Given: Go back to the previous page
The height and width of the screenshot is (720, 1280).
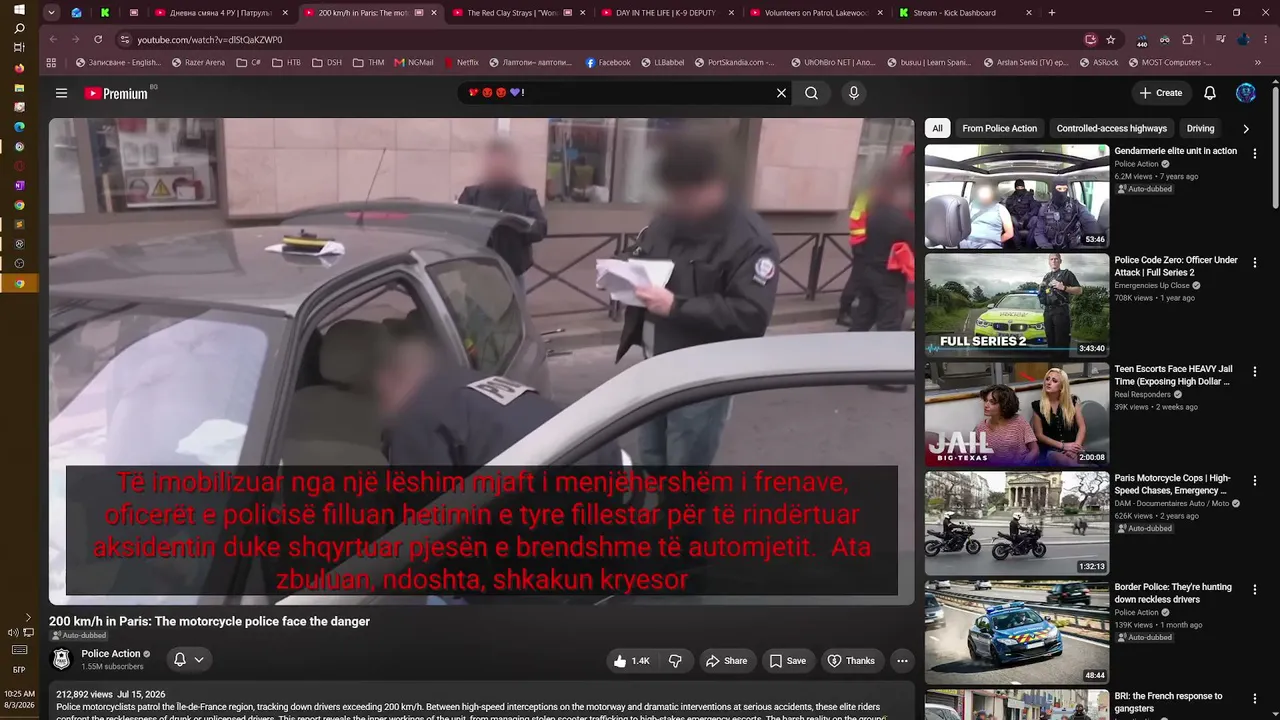Looking at the screenshot, I should tap(53, 39).
